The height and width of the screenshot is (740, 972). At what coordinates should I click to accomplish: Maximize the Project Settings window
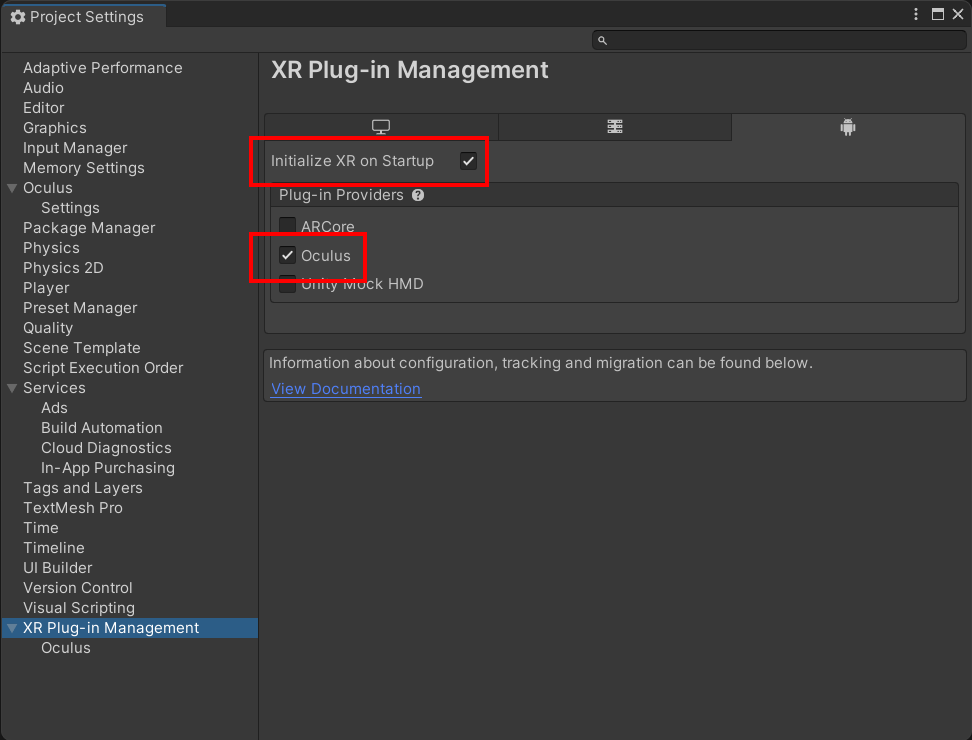point(938,14)
